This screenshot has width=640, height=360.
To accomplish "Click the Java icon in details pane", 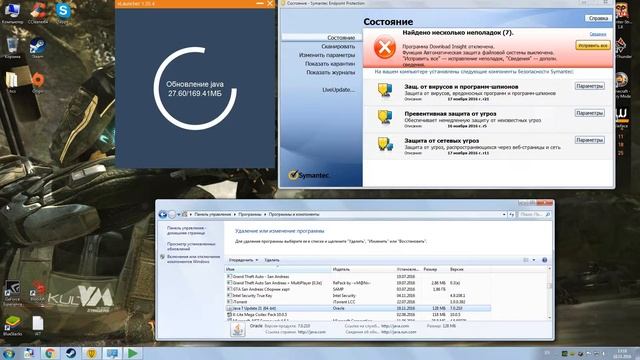I will pos(238,329).
